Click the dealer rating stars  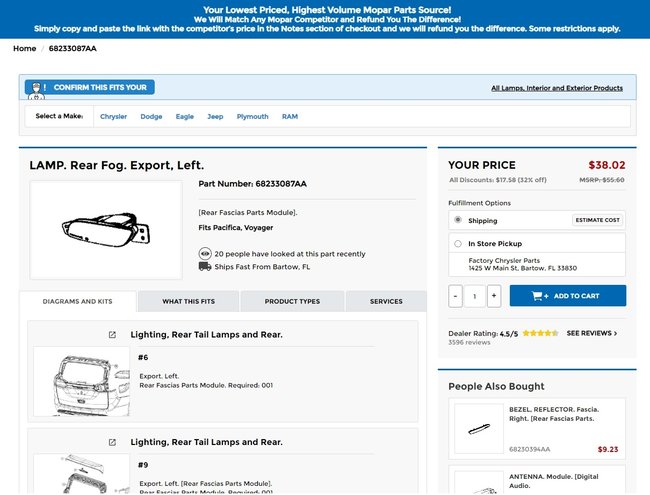540,333
